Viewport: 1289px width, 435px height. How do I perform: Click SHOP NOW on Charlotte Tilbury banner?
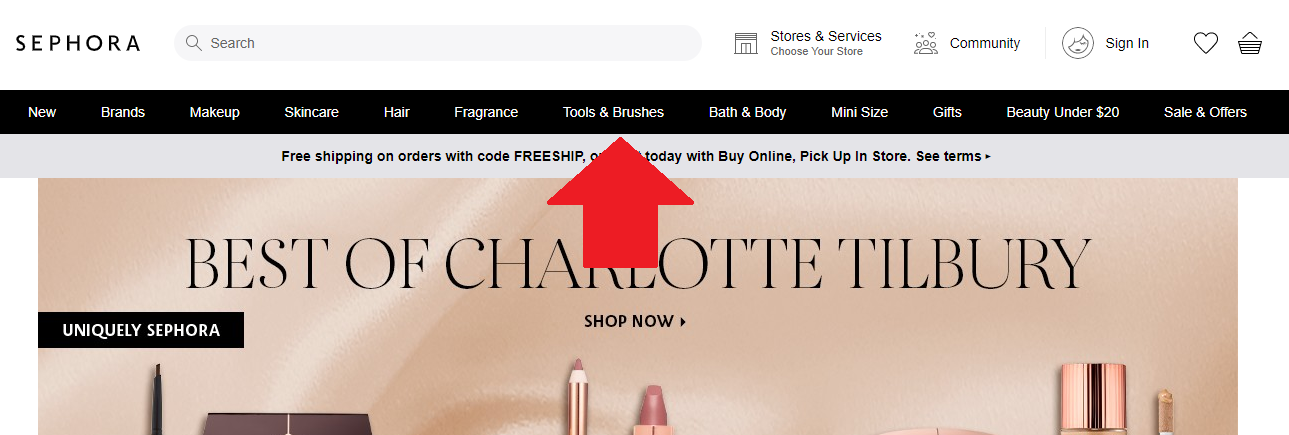[x=635, y=321]
